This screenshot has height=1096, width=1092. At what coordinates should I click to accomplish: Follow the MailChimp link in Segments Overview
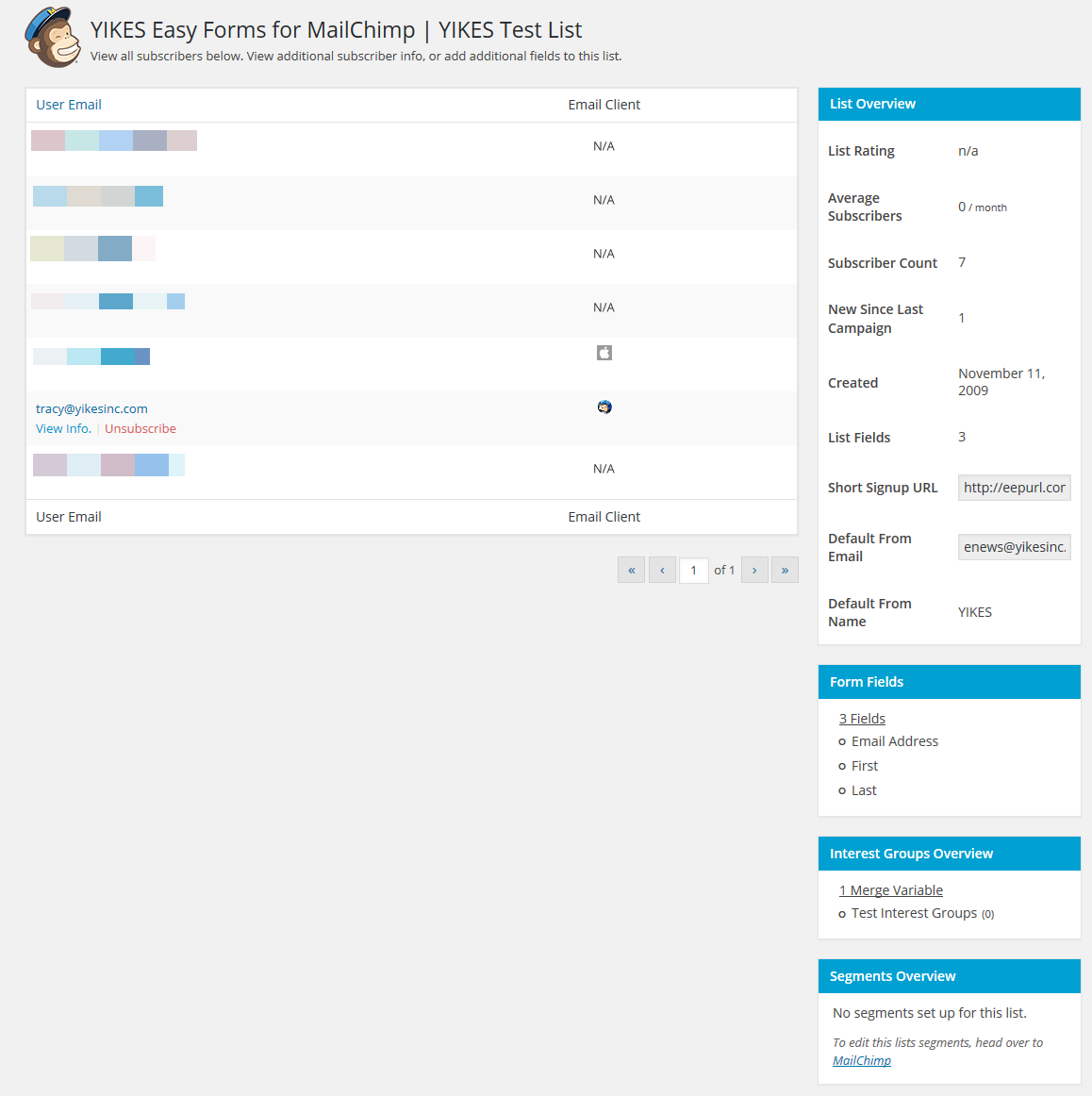[862, 1060]
